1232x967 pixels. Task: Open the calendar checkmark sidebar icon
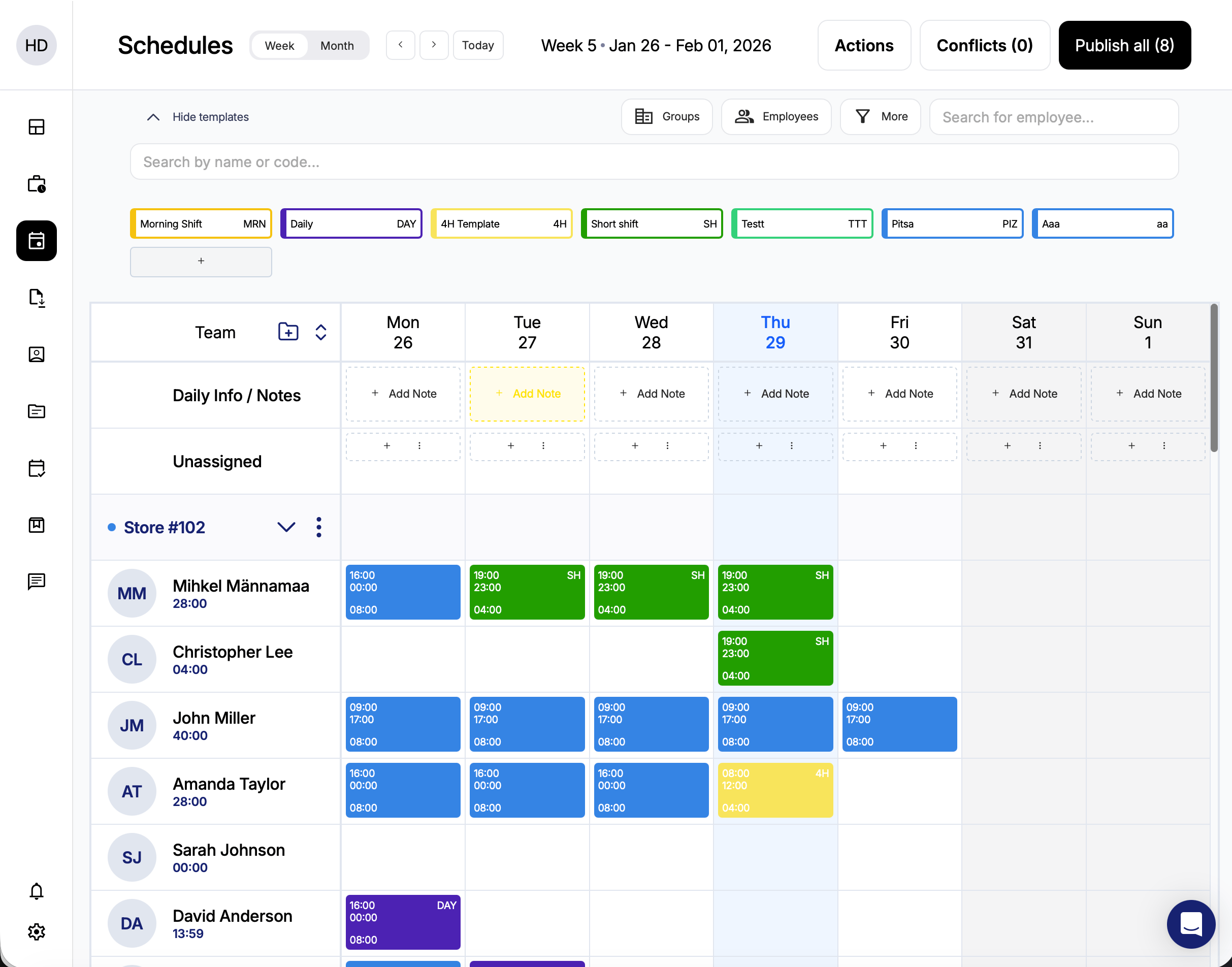36,468
